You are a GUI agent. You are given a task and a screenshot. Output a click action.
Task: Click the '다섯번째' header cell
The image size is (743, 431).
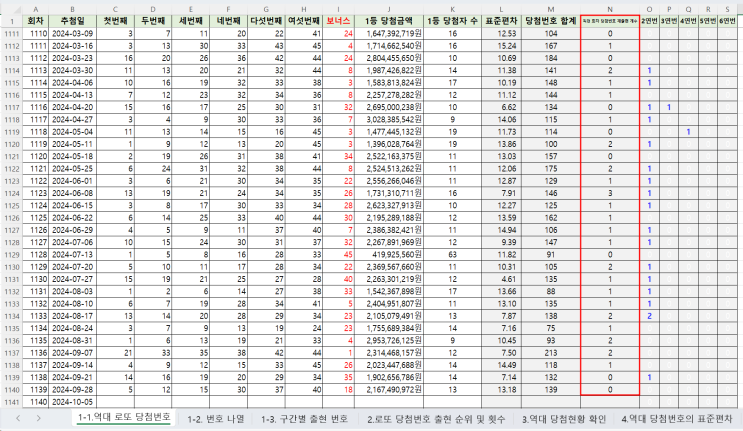click(266, 21)
